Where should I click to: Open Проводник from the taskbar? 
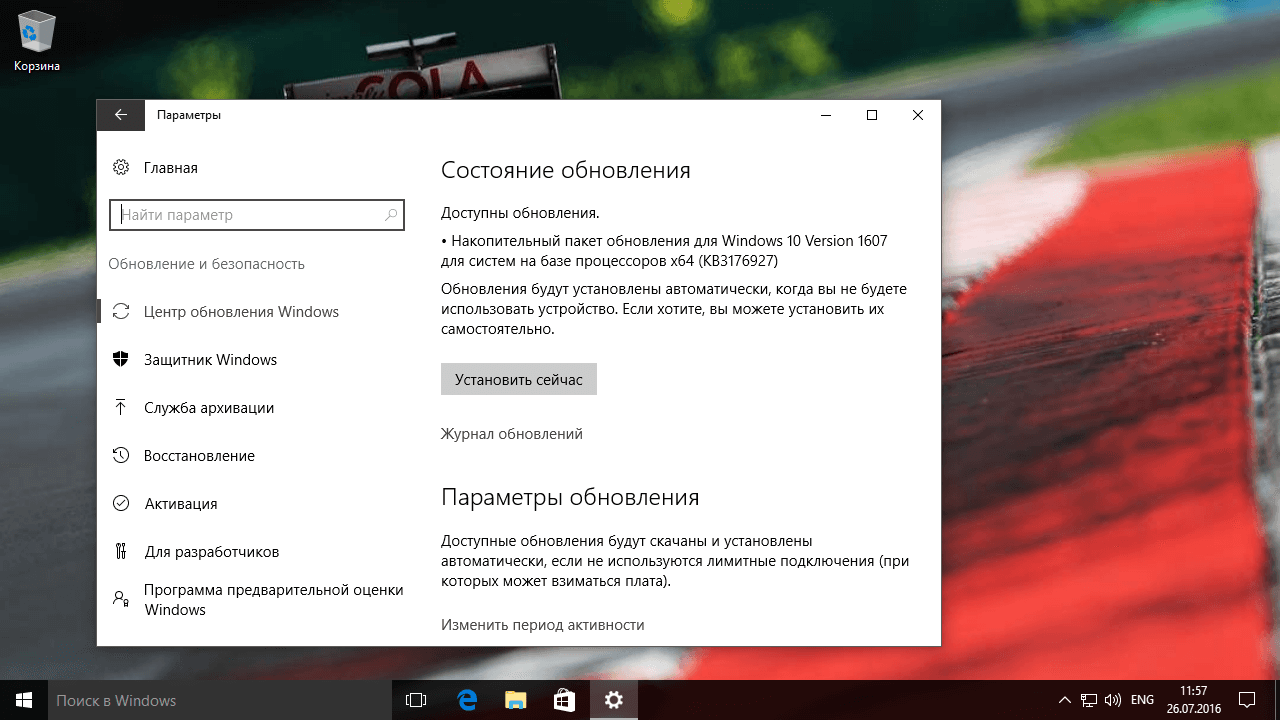click(x=515, y=700)
